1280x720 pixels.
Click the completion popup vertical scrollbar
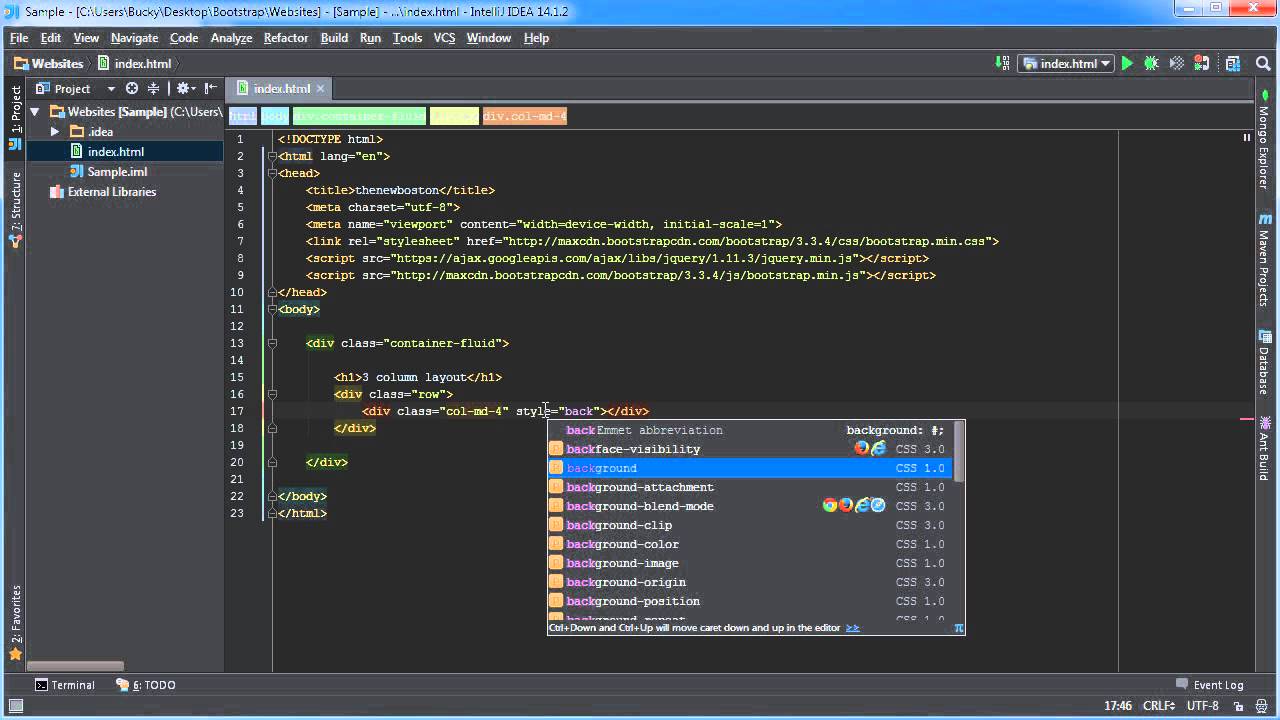pyautogui.click(x=959, y=450)
